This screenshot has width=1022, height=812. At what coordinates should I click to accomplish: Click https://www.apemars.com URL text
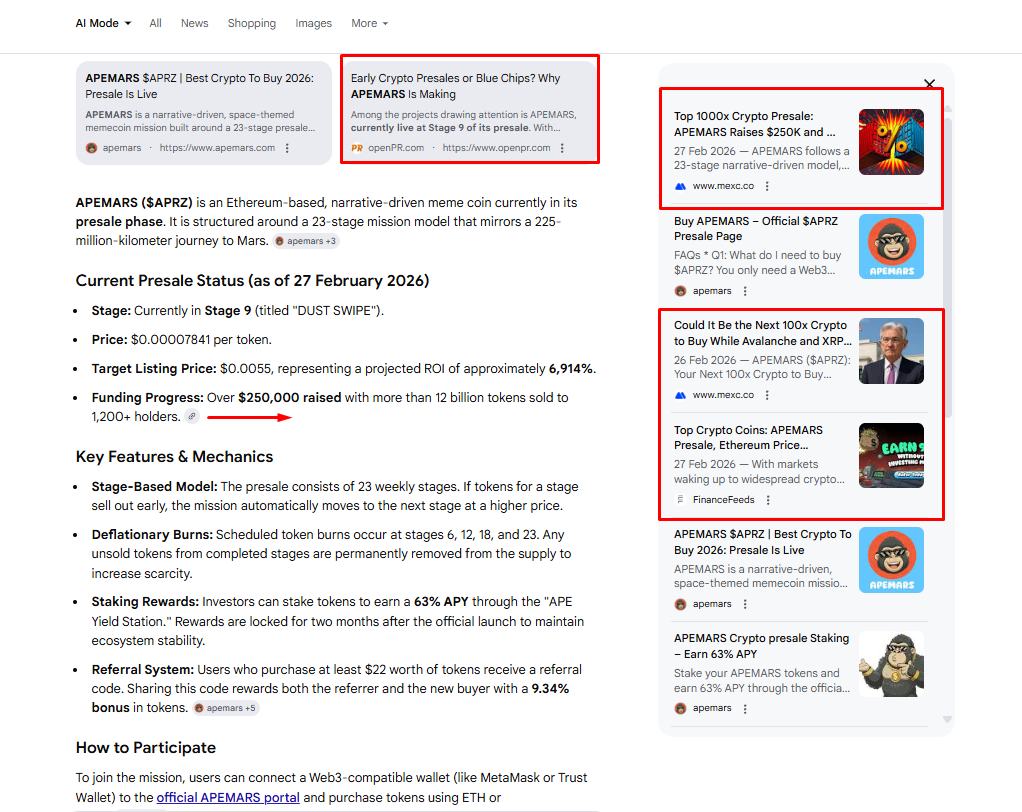tap(217, 148)
